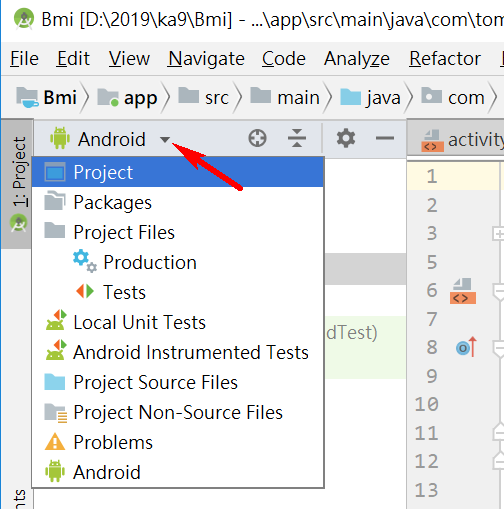Choose Project Files view option
This screenshot has height=509, width=504.
pyautogui.click(x=178, y=232)
